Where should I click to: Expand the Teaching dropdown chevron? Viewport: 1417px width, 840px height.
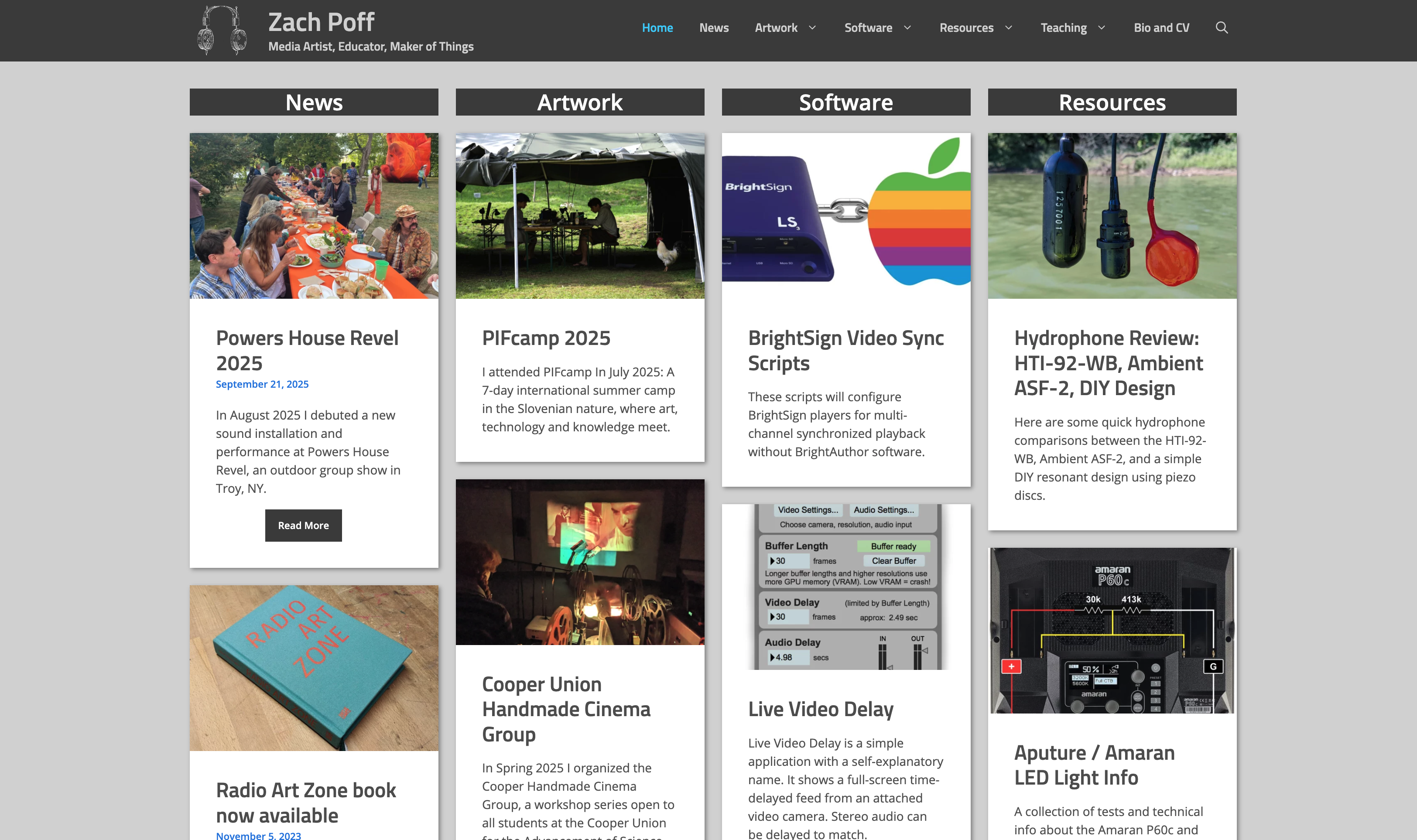coord(1102,27)
